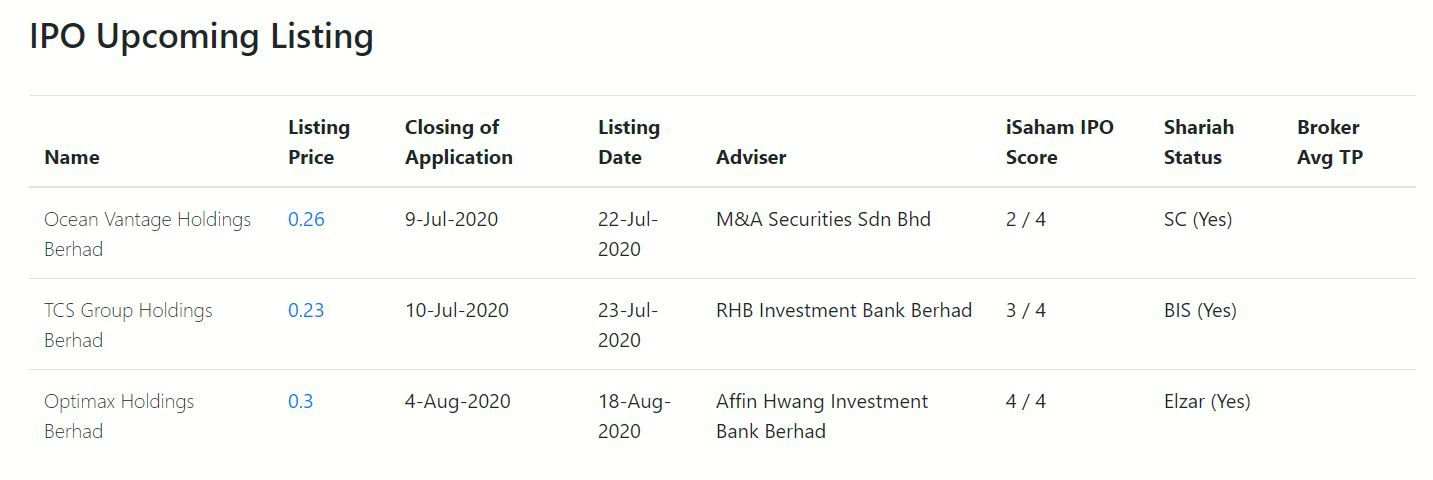Click the Adviser column header
The width and height of the screenshot is (1433, 480).
(751, 157)
